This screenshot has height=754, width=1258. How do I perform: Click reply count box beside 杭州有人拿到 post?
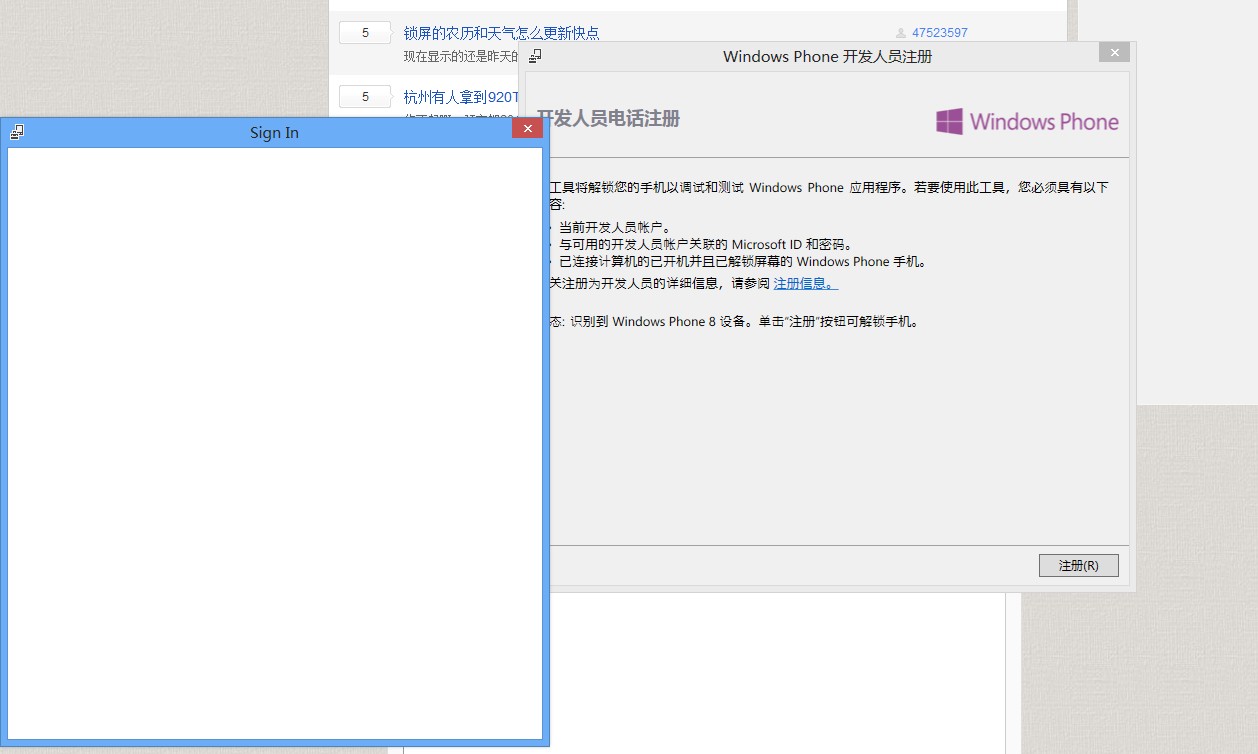[x=365, y=97]
